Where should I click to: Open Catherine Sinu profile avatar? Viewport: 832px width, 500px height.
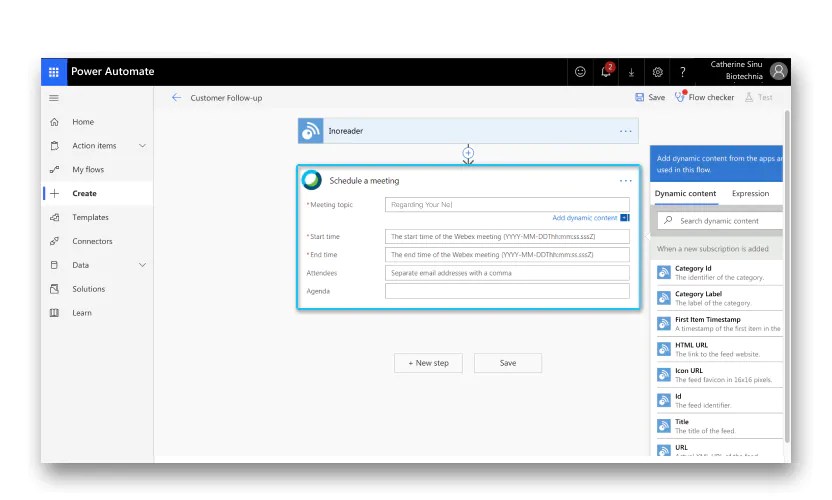click(x=778, y=71)
